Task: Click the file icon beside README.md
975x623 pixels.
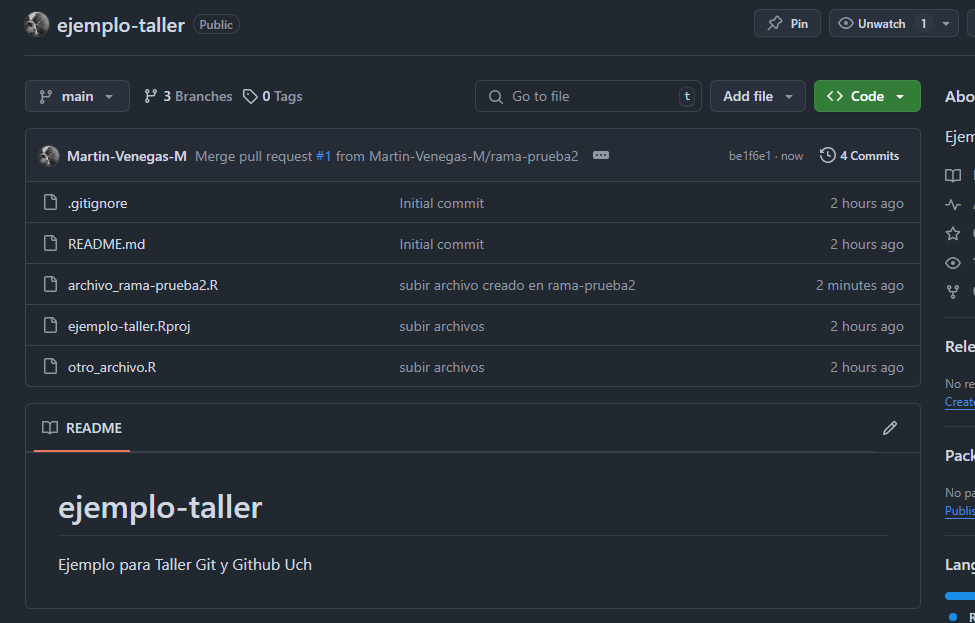Action: pyautogui.click(x=50, y=244)
